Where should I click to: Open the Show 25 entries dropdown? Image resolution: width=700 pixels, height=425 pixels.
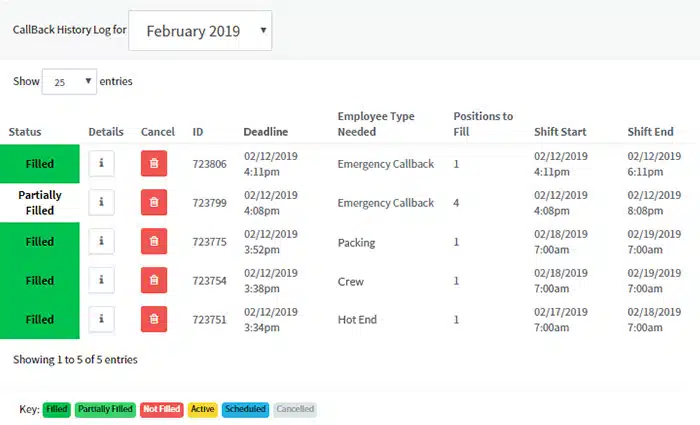[69, 81]
